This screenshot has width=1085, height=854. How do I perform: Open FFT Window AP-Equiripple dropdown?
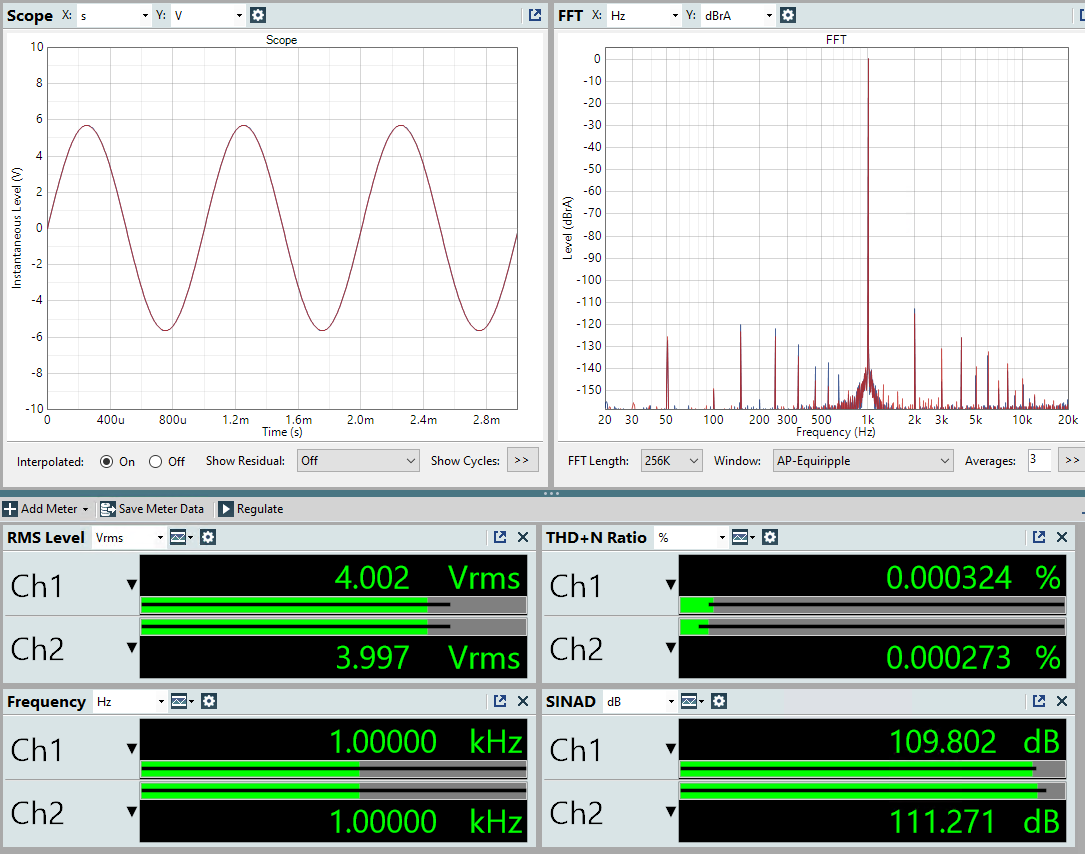pyautogui.click(x=863, y=461)
